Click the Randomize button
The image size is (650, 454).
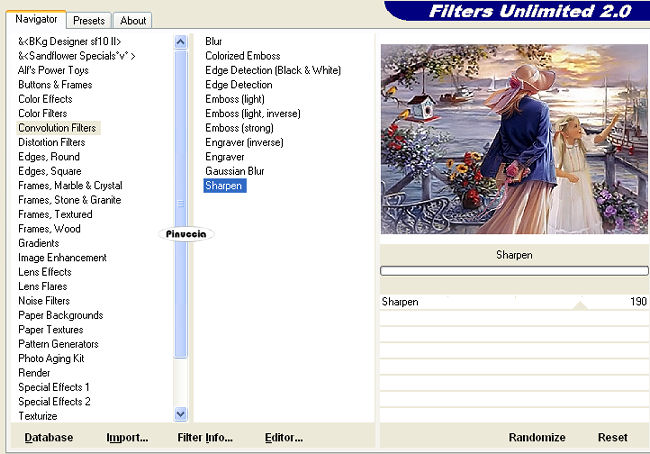tap(537, 437)
